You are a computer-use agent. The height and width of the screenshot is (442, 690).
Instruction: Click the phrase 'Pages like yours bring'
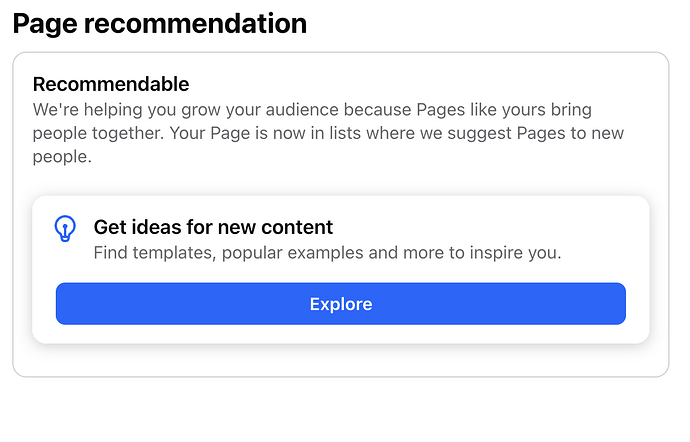click(504, 110)
